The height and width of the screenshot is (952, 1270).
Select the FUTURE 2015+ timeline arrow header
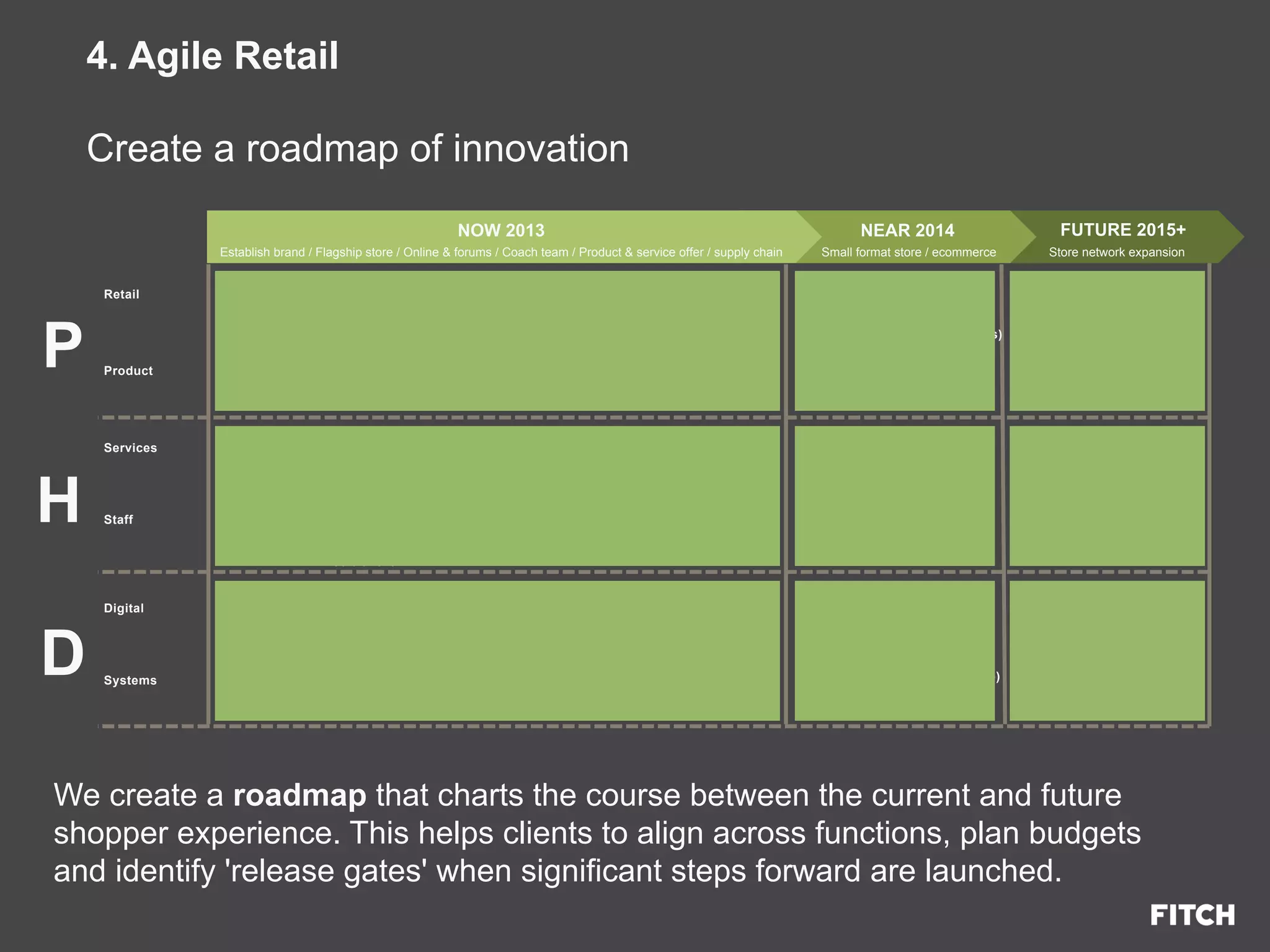tap(1122, 230)
